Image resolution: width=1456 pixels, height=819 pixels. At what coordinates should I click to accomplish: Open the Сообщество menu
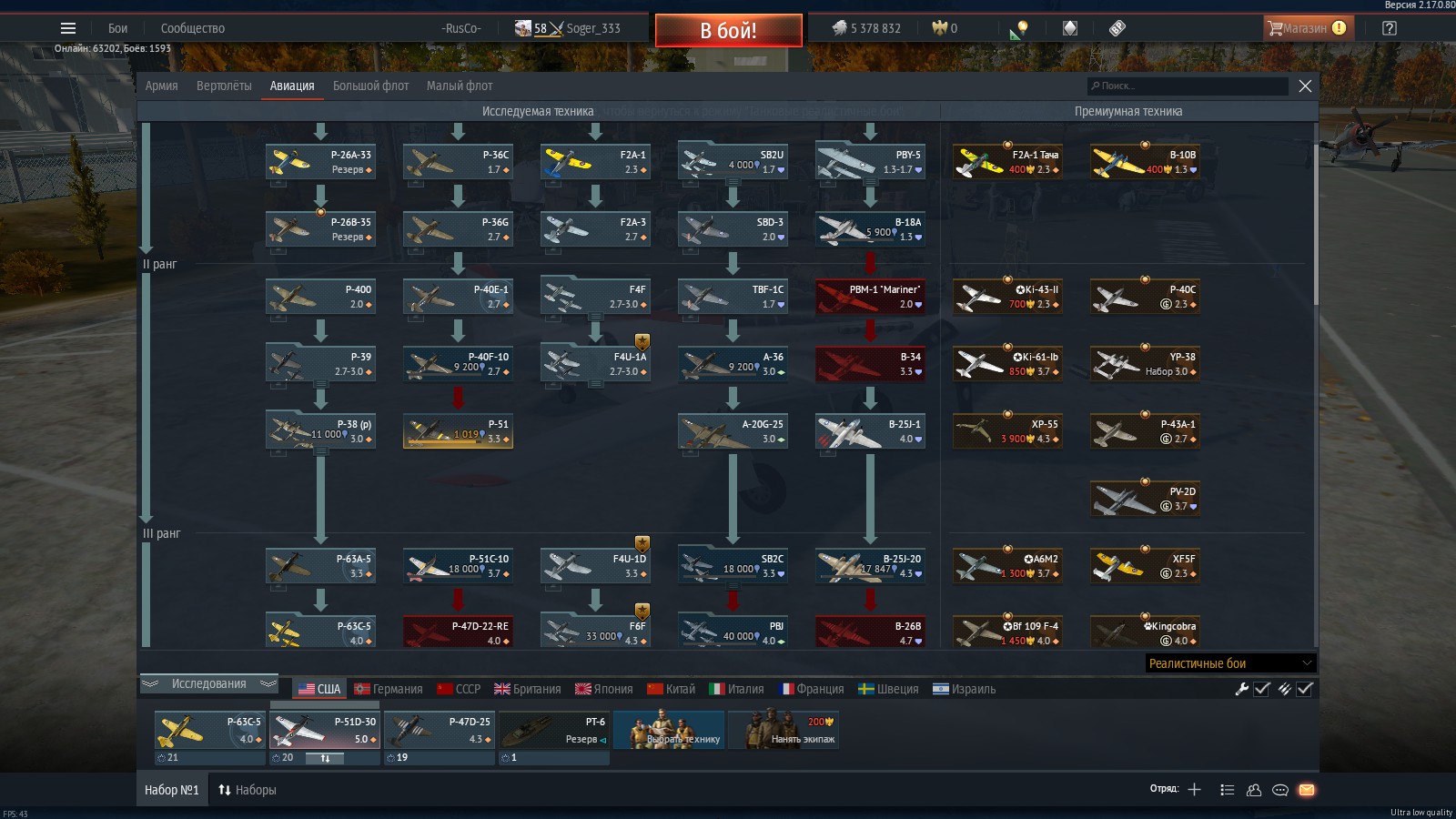coord(193,28)
